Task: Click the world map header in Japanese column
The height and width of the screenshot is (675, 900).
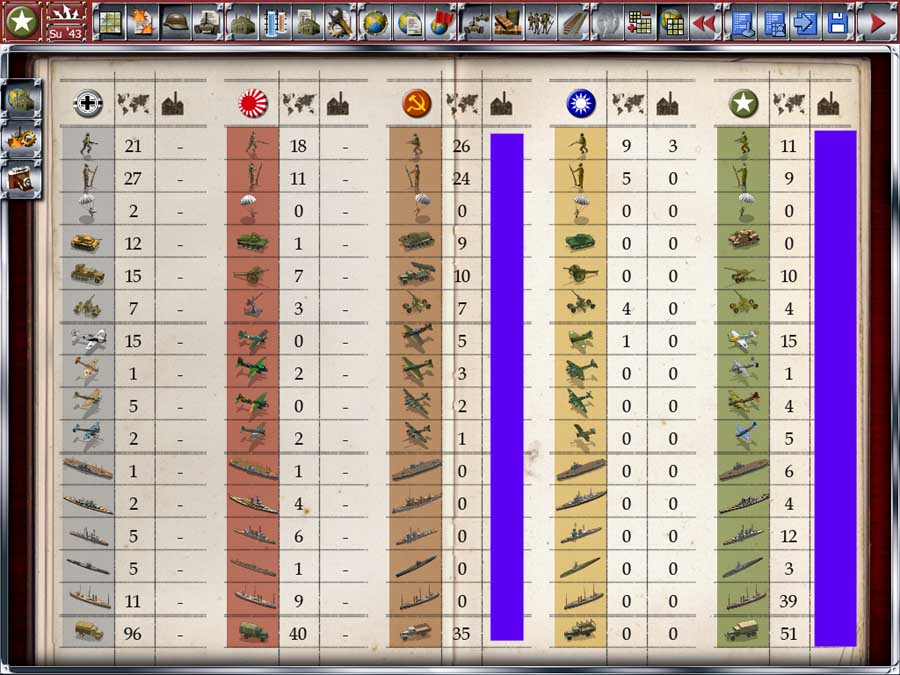Action: pos(298,104)
